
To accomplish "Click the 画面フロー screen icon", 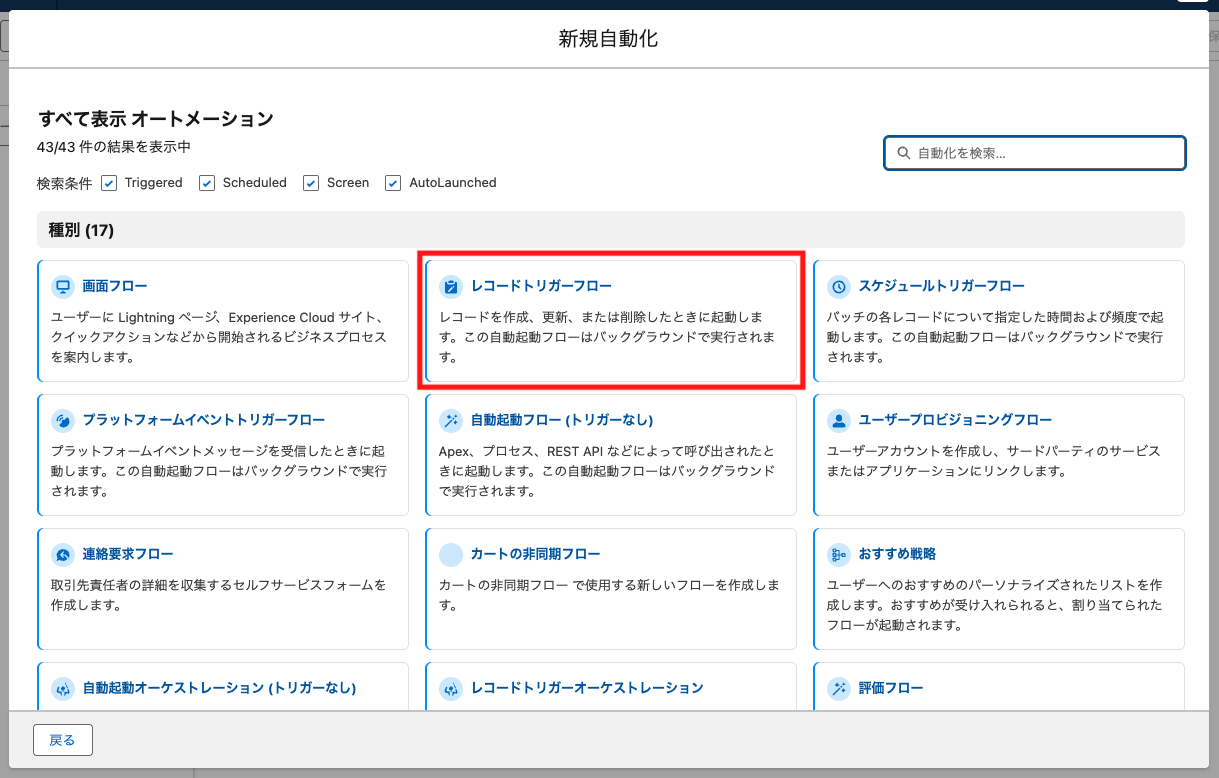I will (x=63, y=286).
